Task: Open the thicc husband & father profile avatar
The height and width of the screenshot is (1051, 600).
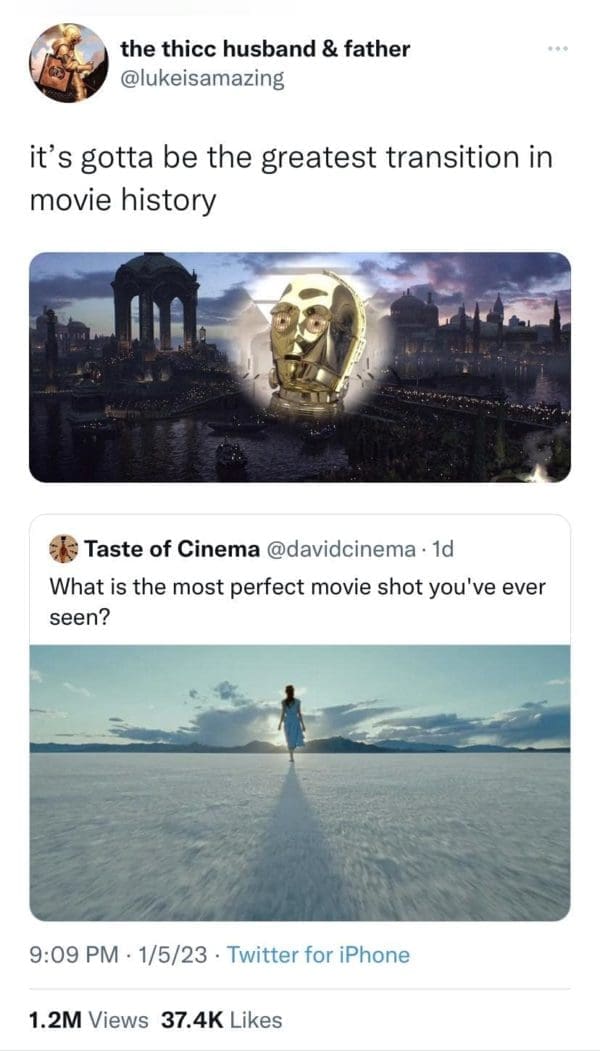Action: tap(68, 62)
